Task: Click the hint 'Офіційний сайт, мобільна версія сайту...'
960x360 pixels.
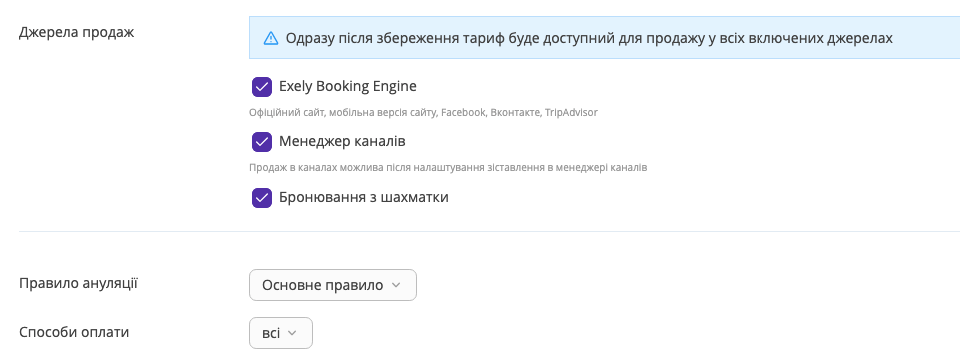Action: point(423,113)
